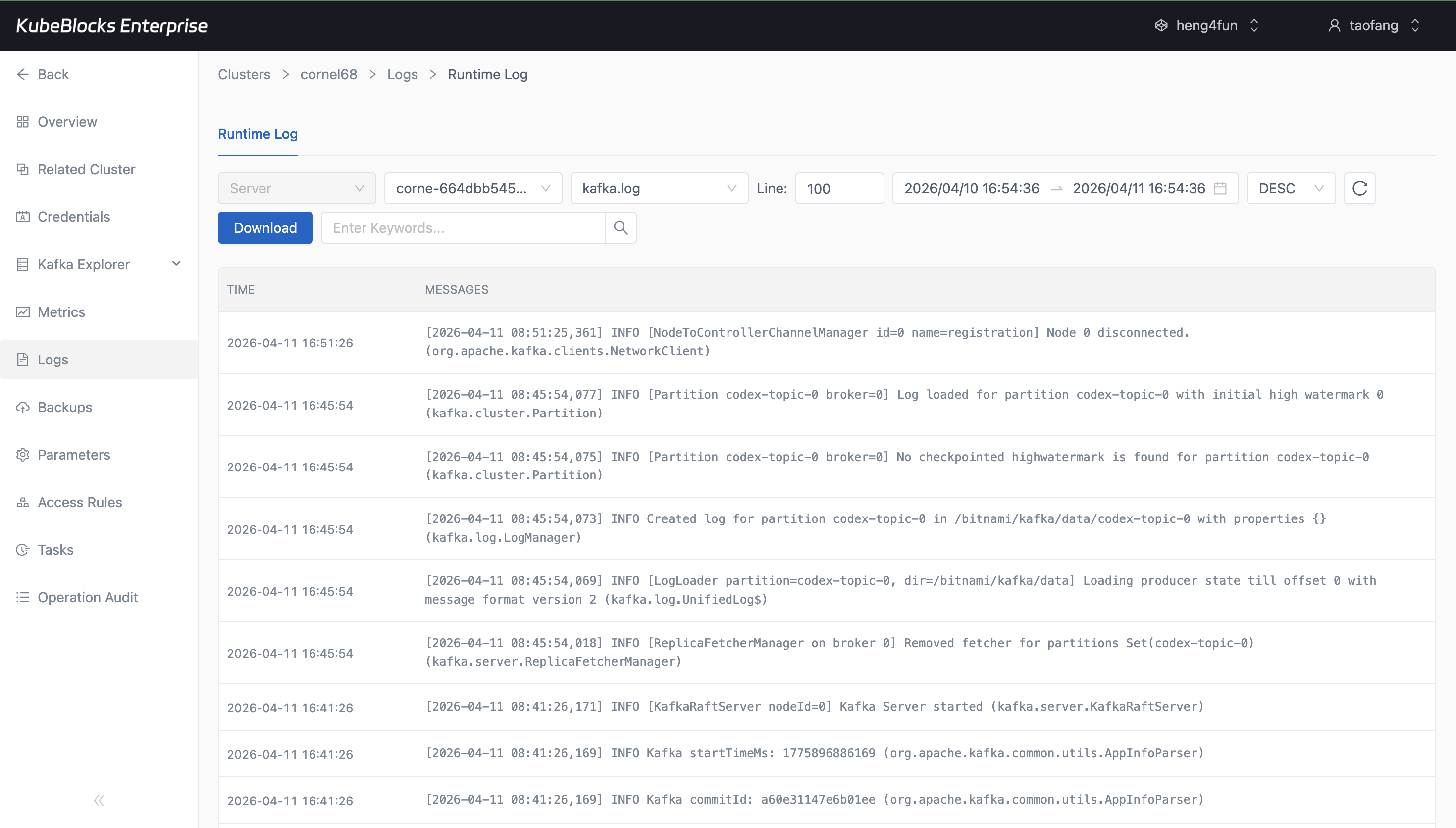Click the Metrics chart icon

tap(23, 311)
